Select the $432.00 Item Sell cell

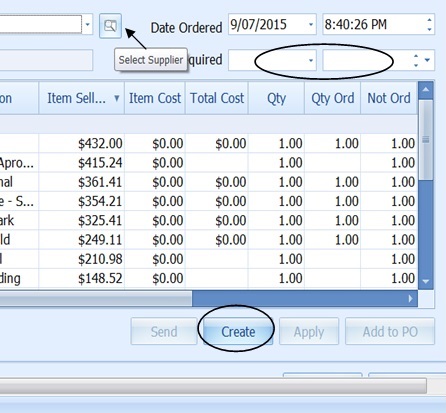pyautogui.click(x=82, y=143)
